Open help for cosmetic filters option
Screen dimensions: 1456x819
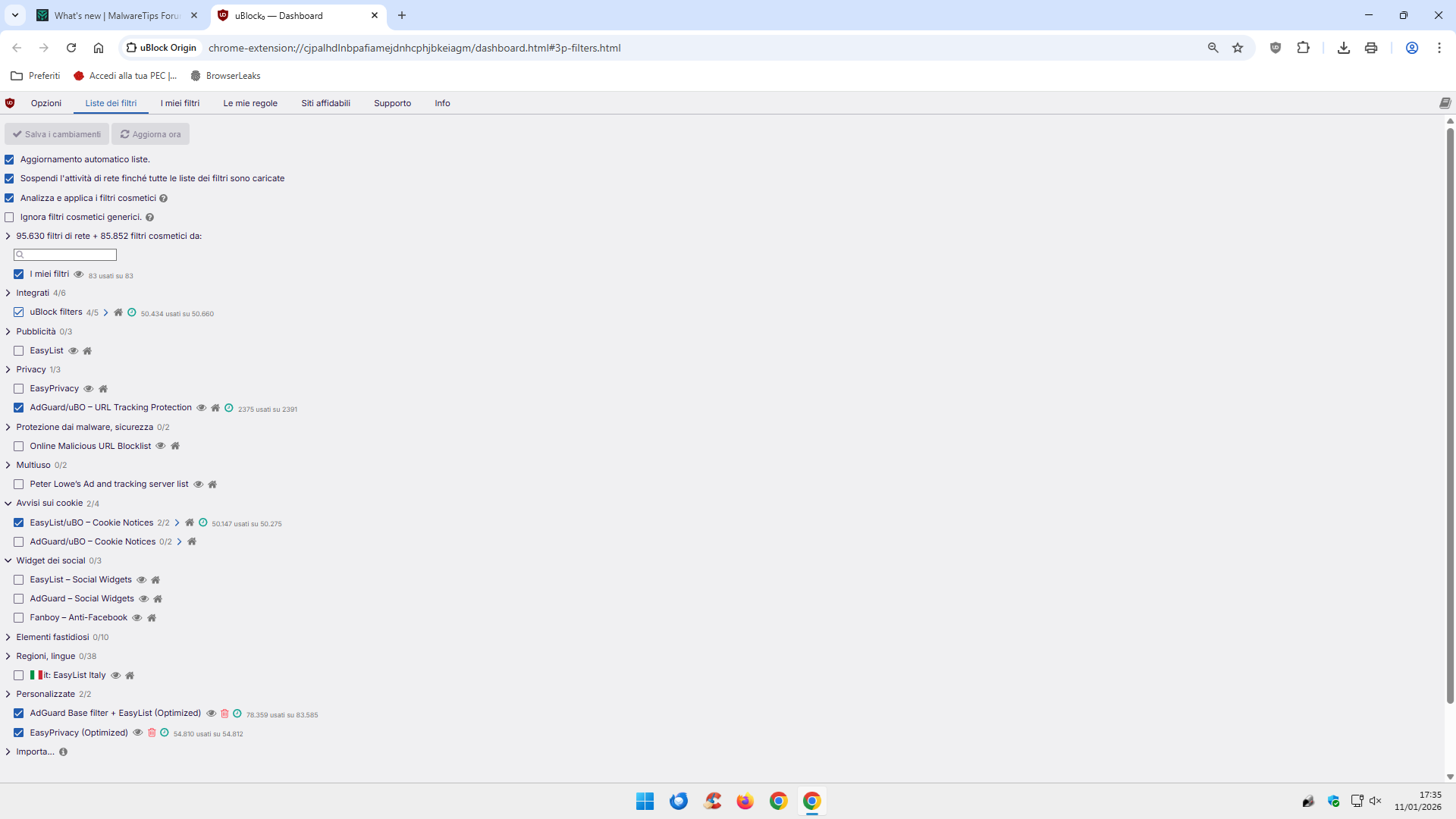[164, 199]
